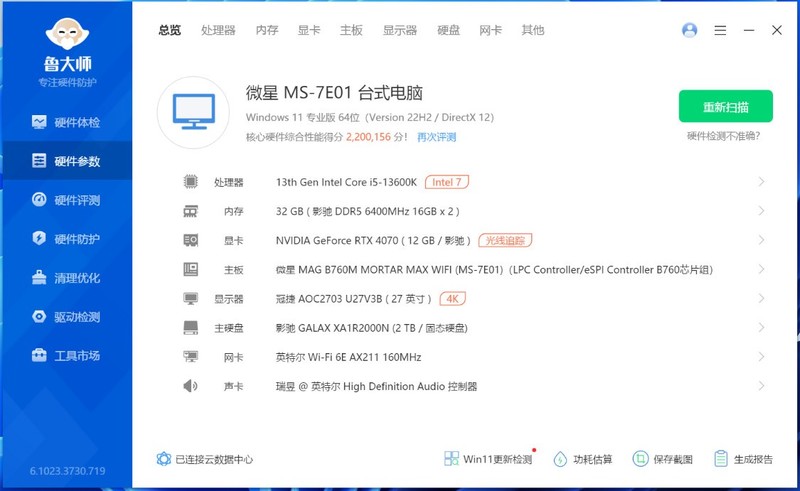Viewport: 800px width, 491px height.
Task: Open the 其他 tab
Action: pyautogui.click(x=533, y=30)
